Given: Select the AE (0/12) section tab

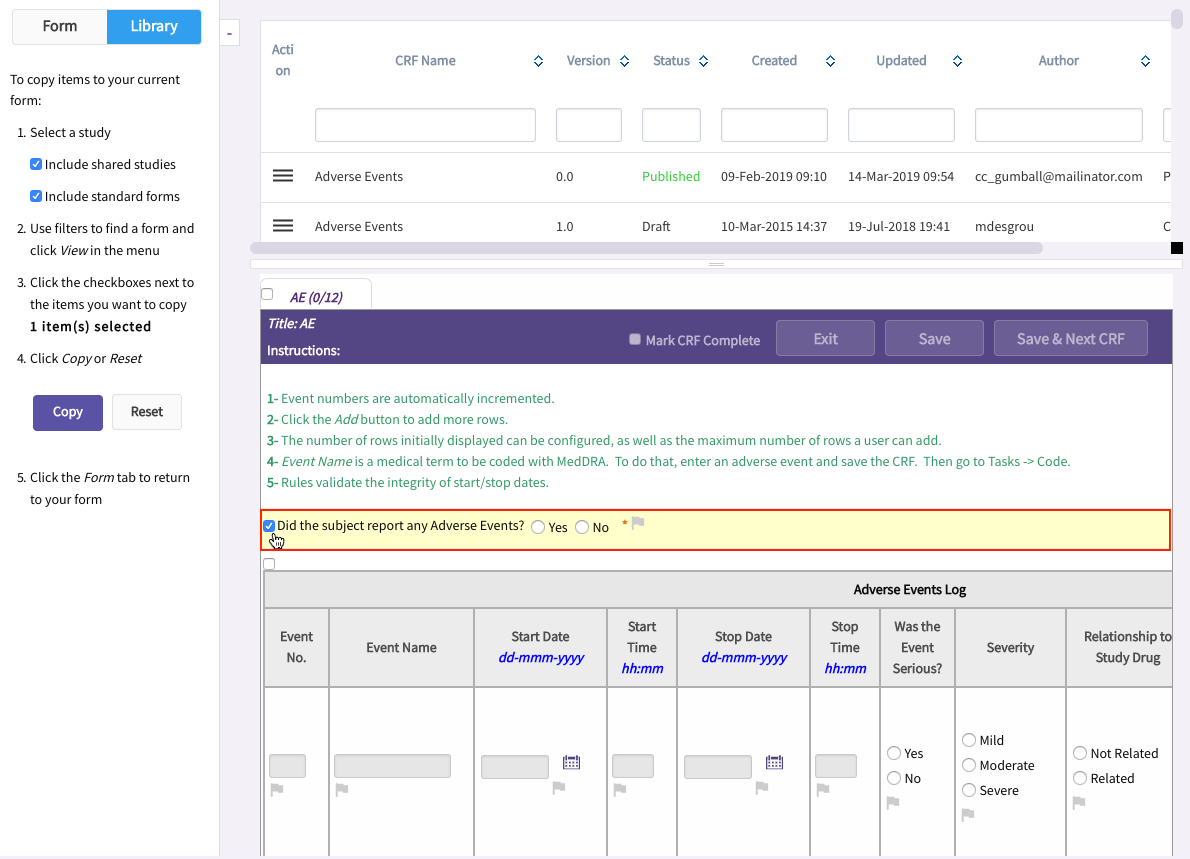Looking at the screenshot, I should tap(316, 297).
